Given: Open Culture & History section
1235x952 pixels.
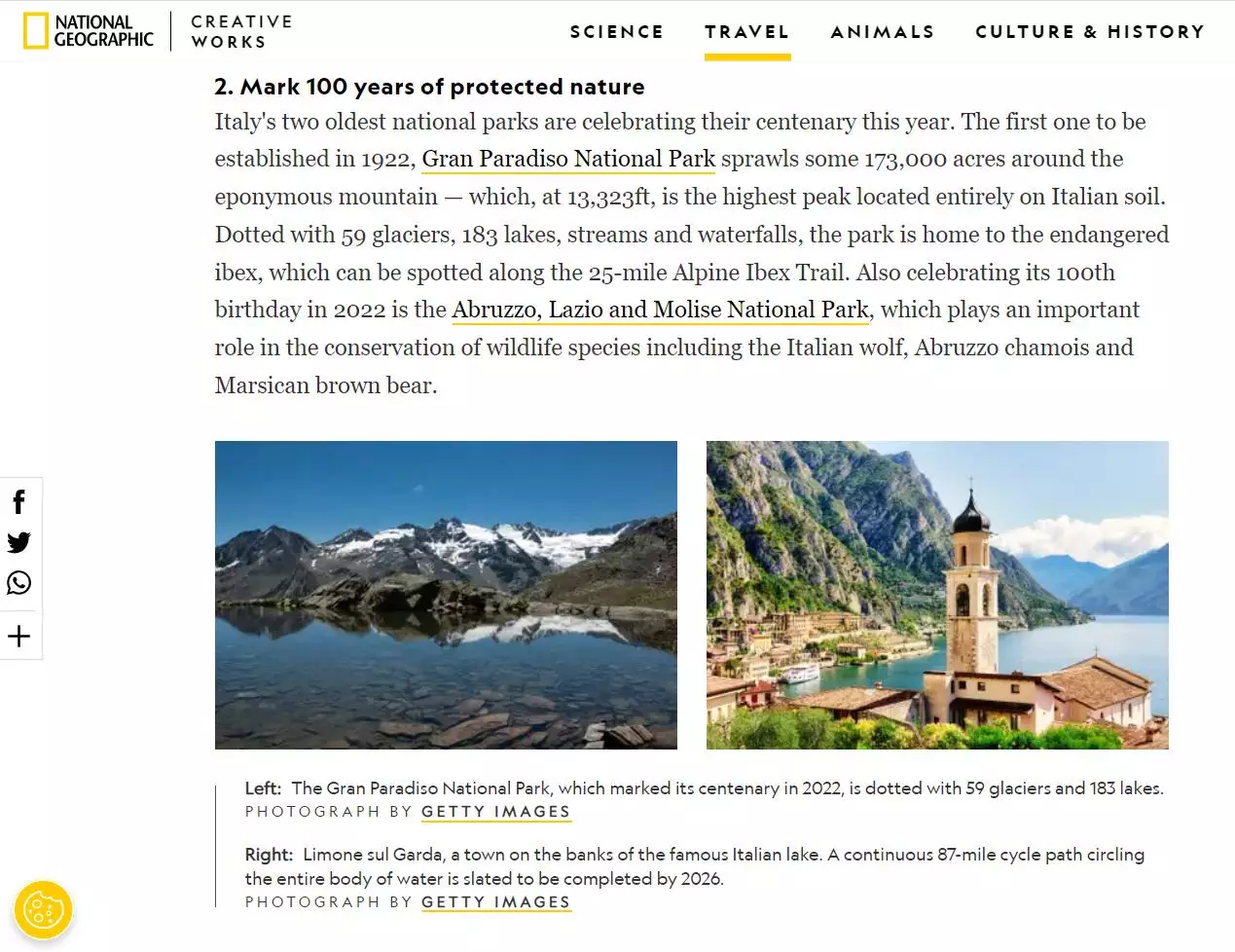Looking at the screenshot, I should pos(1089,32).
